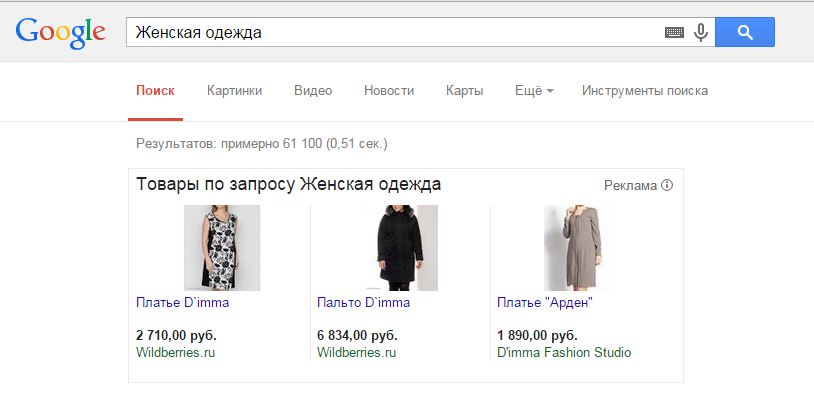Visit D'imma Fashion Studio store link

click(x=564, y=353)
